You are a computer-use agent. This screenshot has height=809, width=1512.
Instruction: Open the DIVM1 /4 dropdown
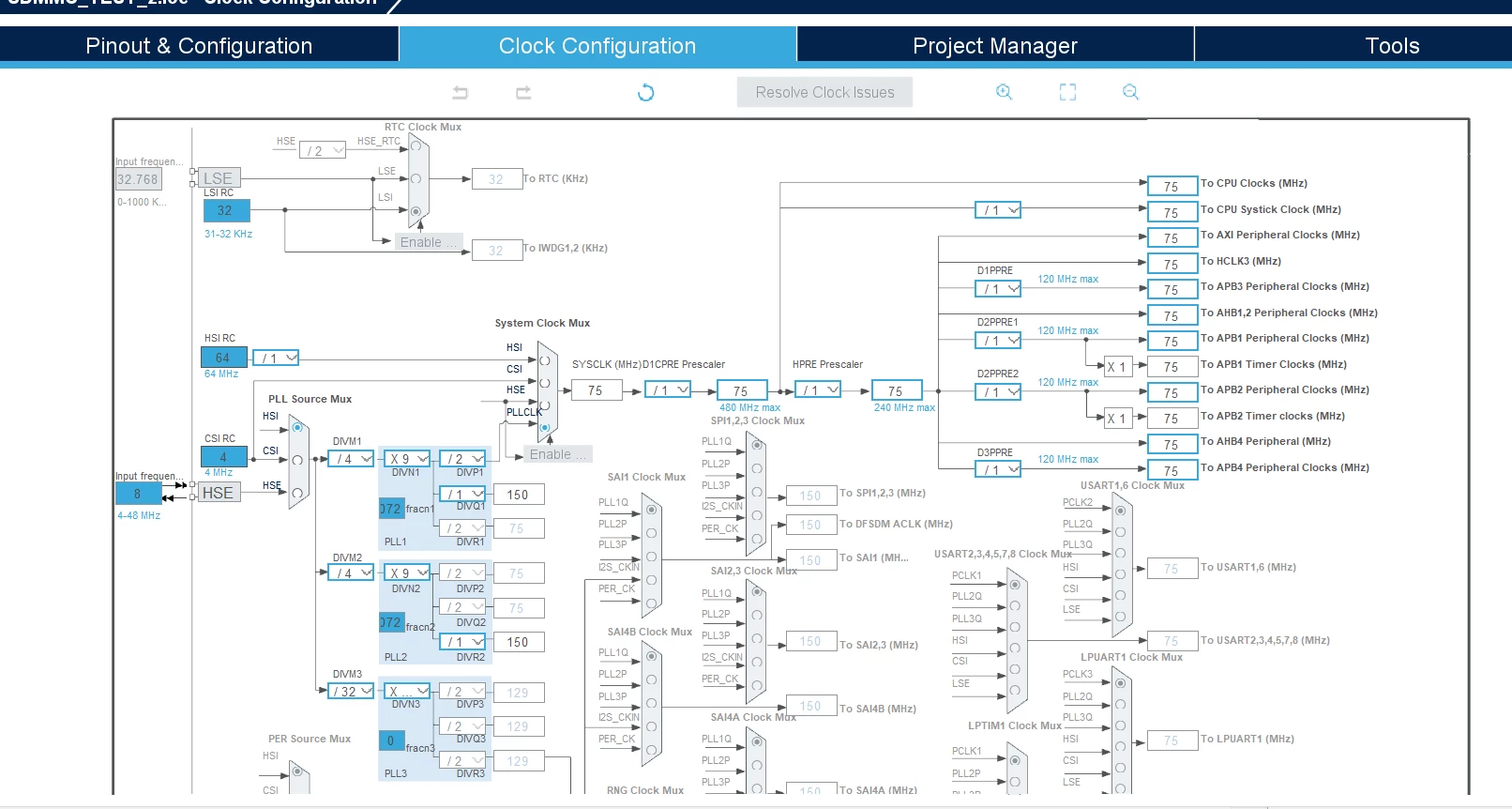click(x=351, y=459)
